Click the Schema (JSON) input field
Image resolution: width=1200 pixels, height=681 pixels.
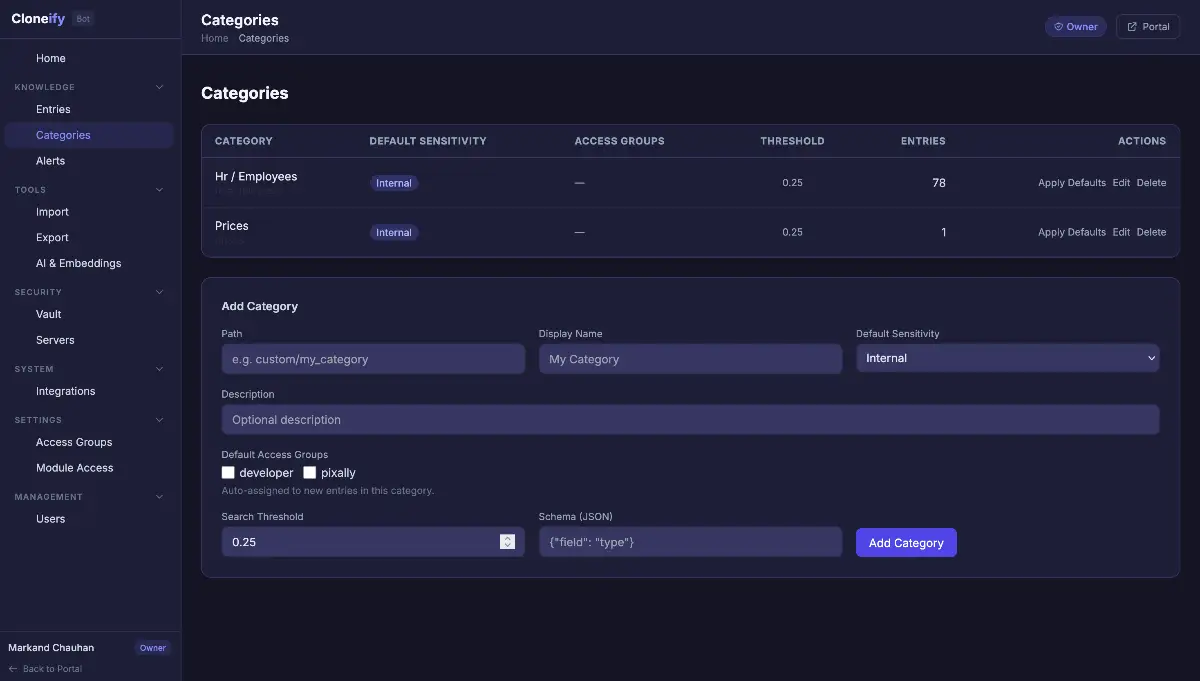690,542
